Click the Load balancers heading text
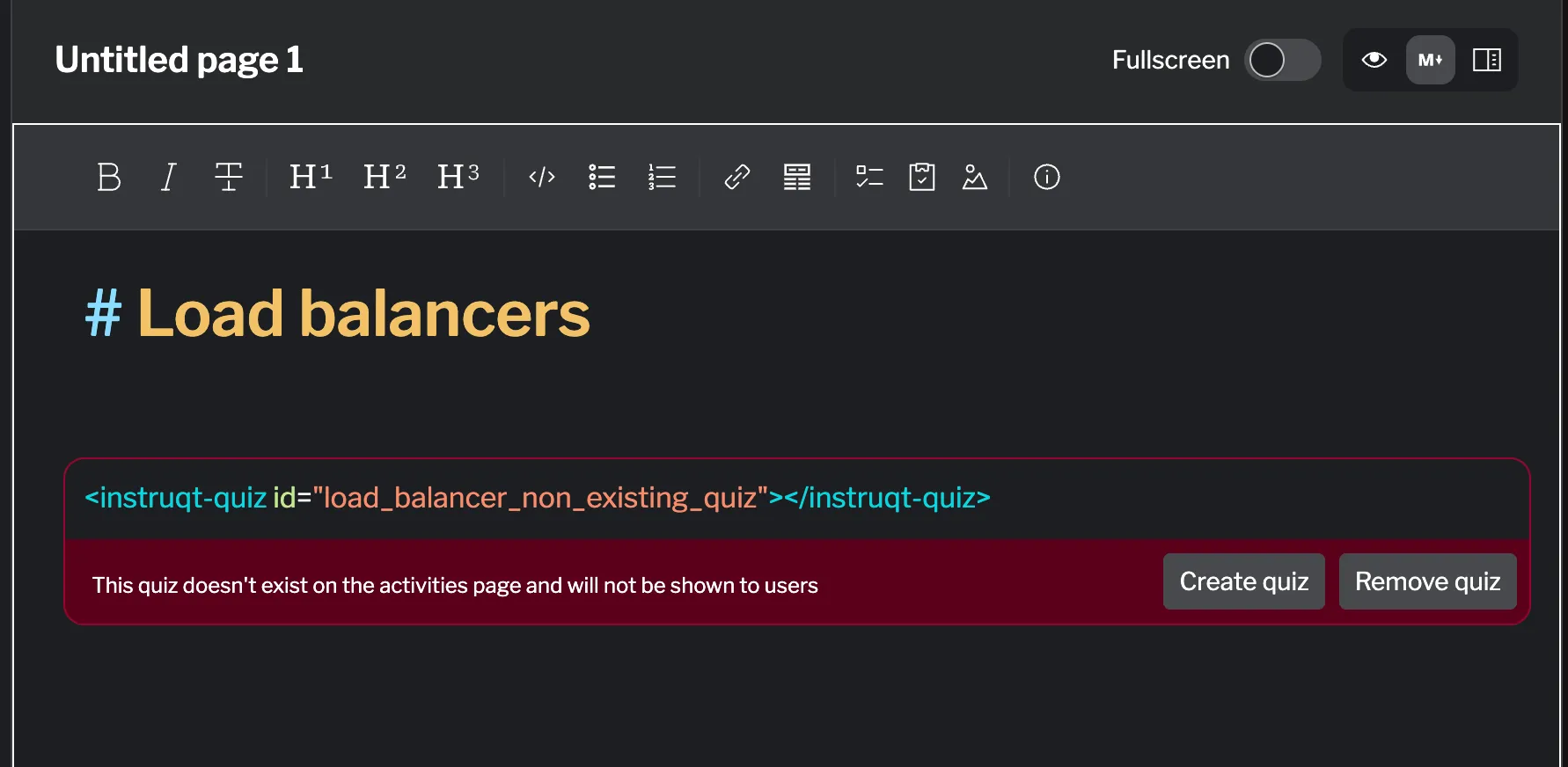 point(363,313)
